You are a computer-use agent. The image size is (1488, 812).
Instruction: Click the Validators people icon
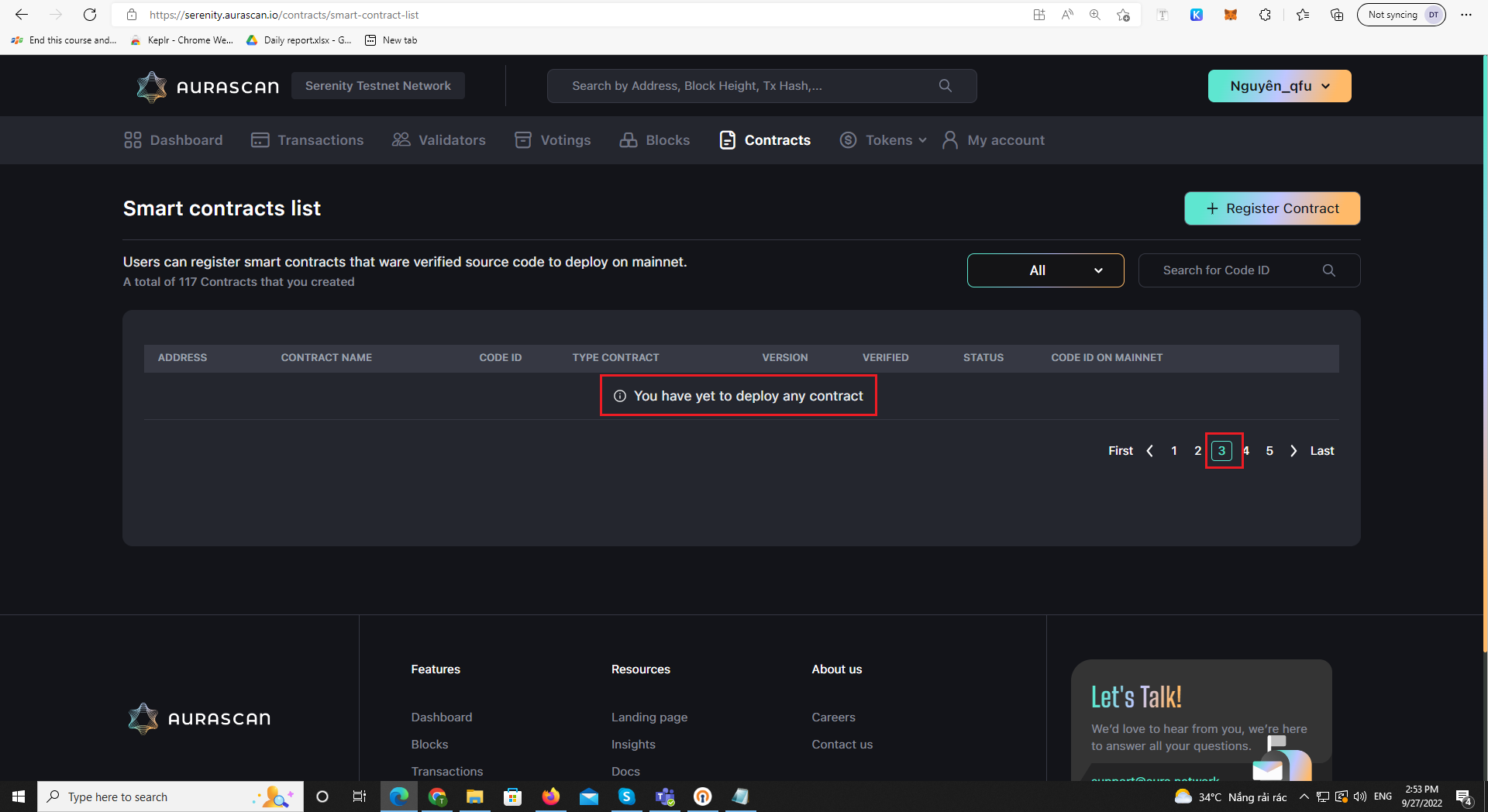point(401,139)
